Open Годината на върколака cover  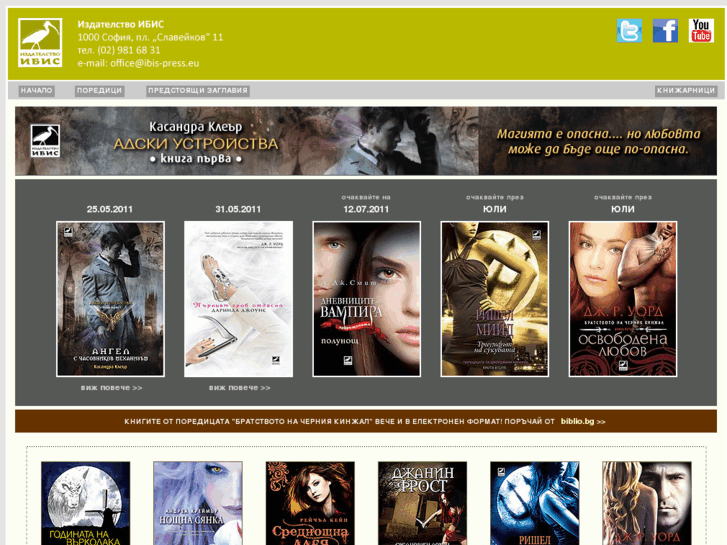pos(86,503)
